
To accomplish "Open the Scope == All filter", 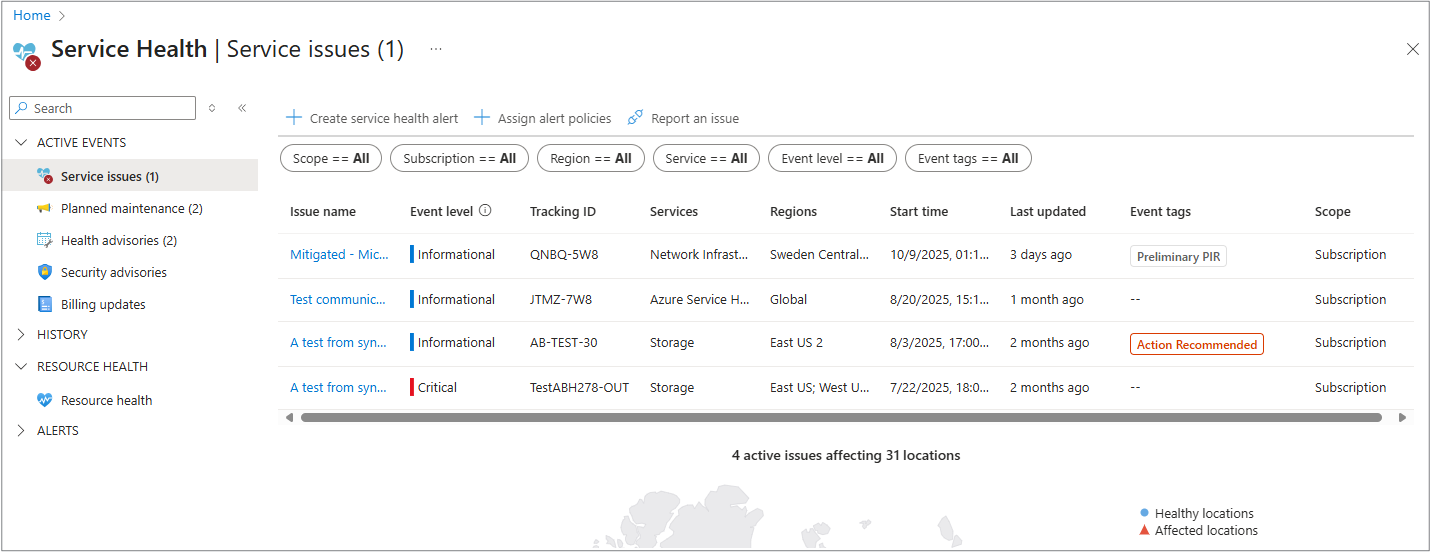I will [x=331, y=158].
